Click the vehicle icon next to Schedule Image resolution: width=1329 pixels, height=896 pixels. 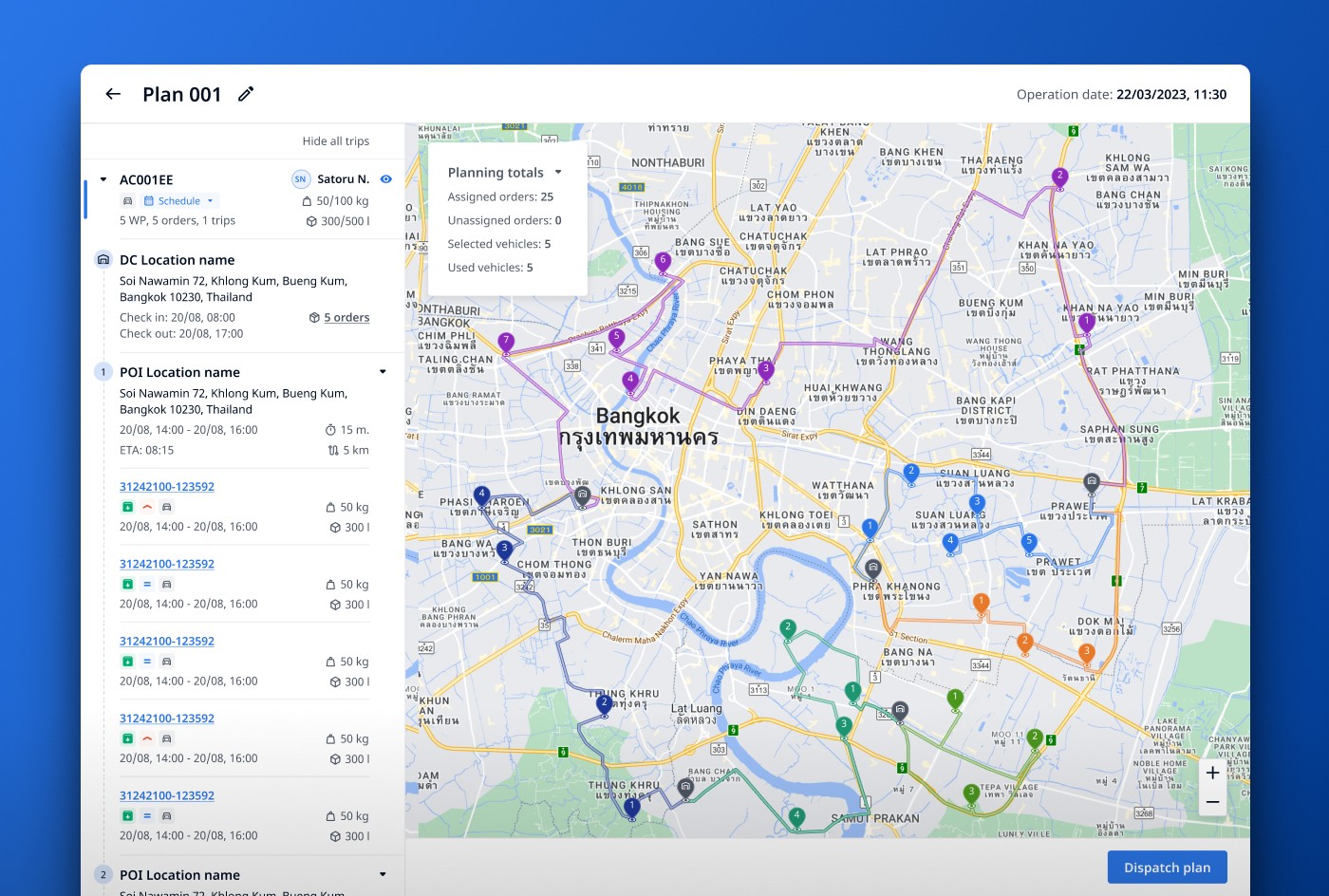coord(127,201)
